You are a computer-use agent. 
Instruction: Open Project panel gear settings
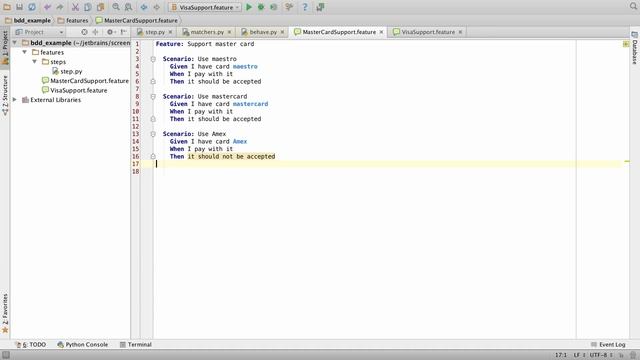point(111,32)
